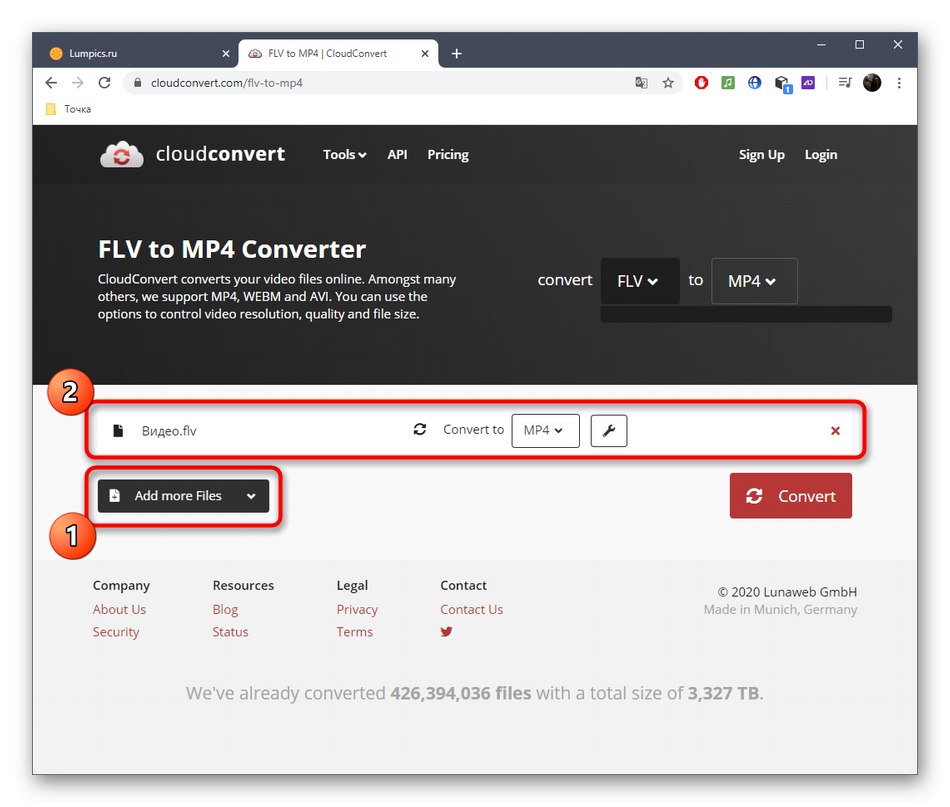Open the Terms link
The image size is (950, 807).
[354, 632]
